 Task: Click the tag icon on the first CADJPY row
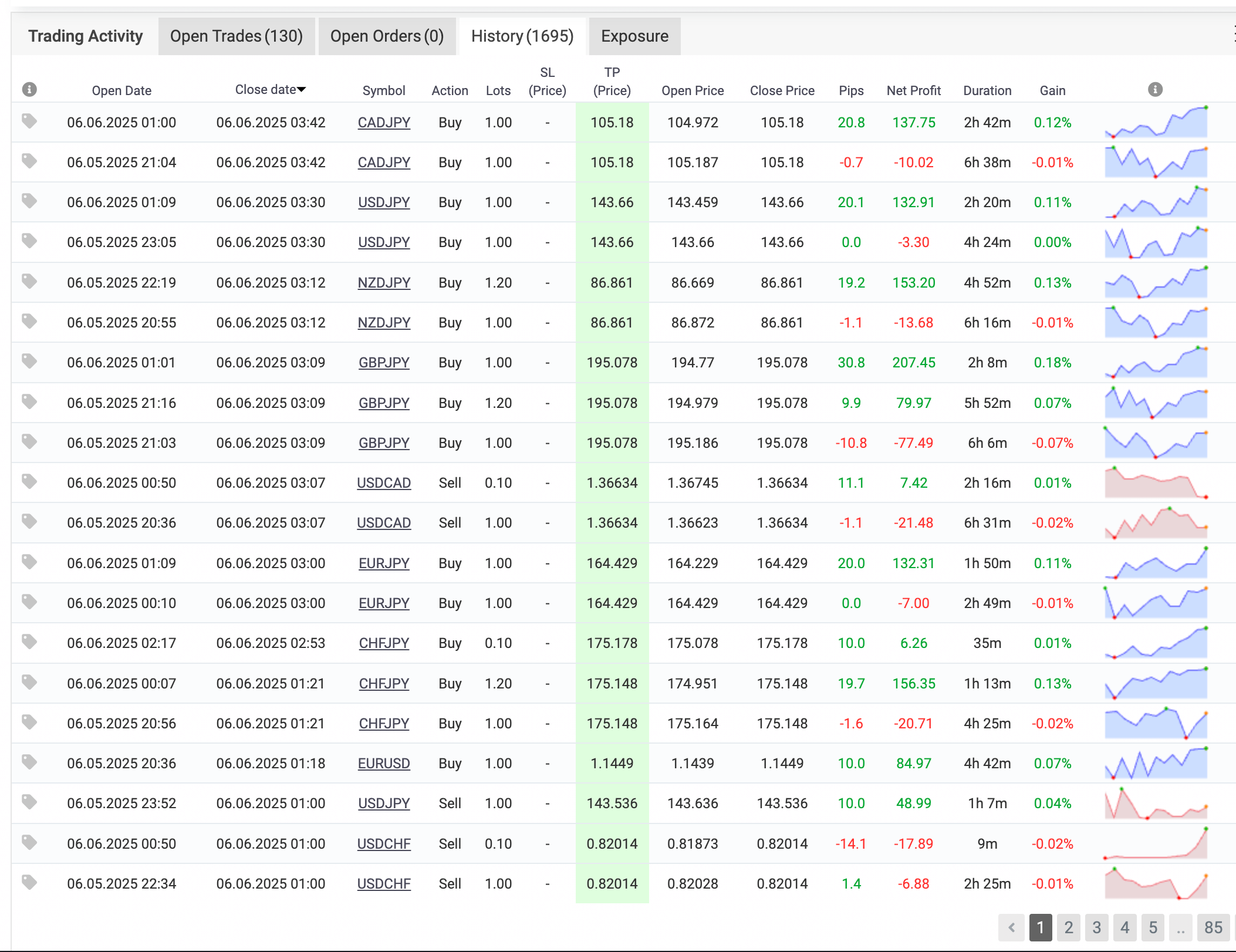click(29, 121)
